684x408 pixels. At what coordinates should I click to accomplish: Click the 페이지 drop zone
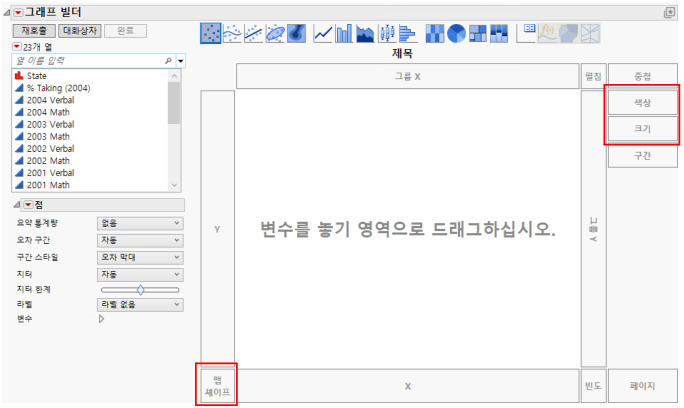(x=643, y=386)
